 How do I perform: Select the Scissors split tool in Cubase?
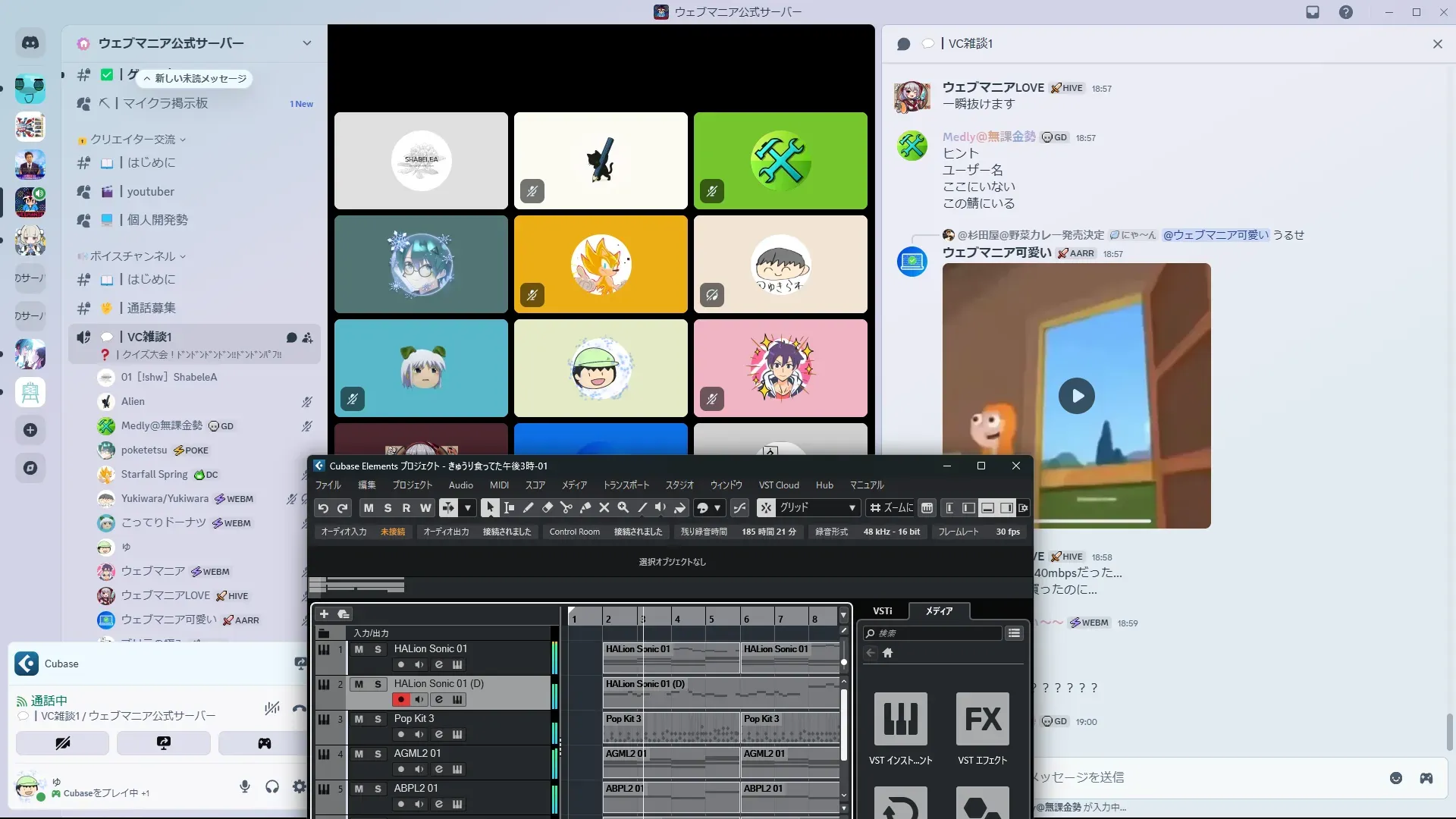[x=566, y=508]
